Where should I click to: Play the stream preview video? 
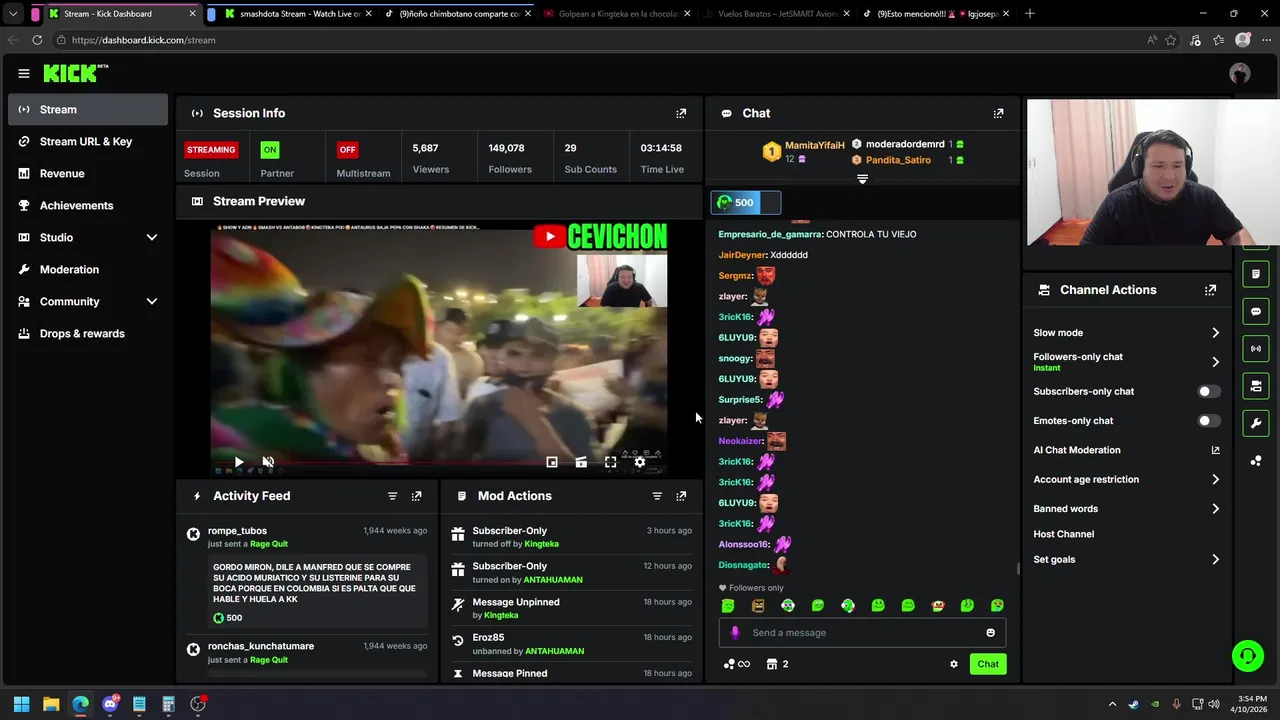coord(239,462)
